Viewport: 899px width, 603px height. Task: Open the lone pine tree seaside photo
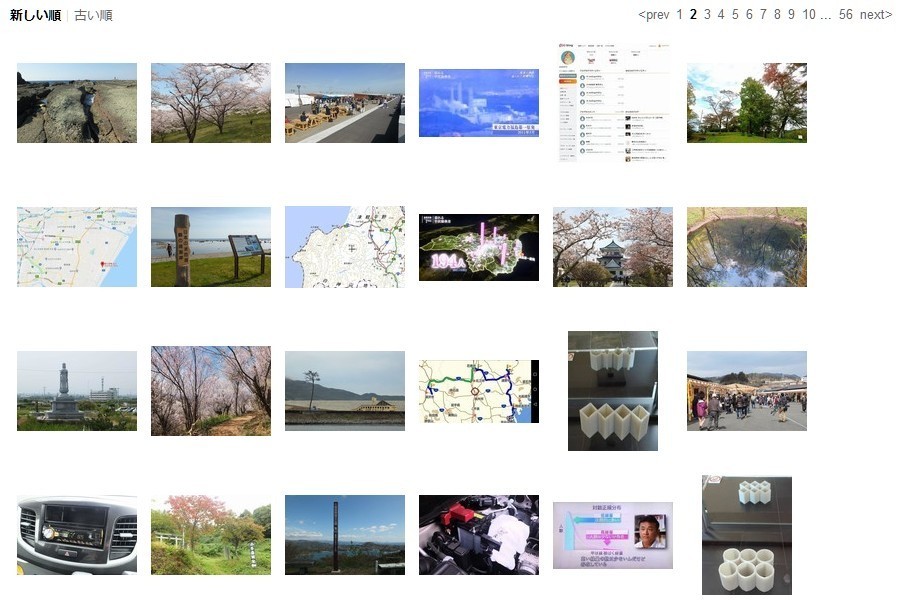coord(345,391)
